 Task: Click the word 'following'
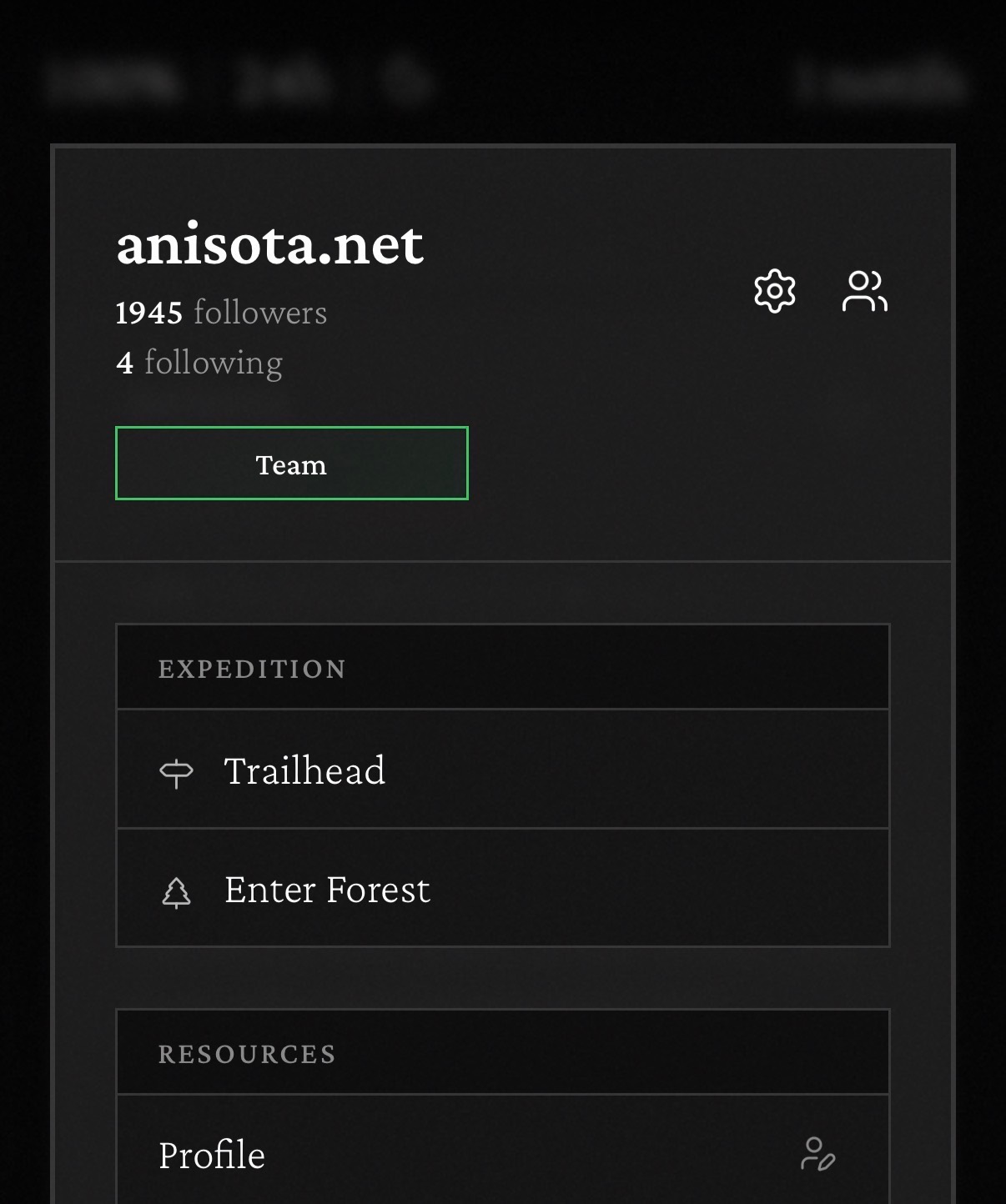(x=214, y=363)
